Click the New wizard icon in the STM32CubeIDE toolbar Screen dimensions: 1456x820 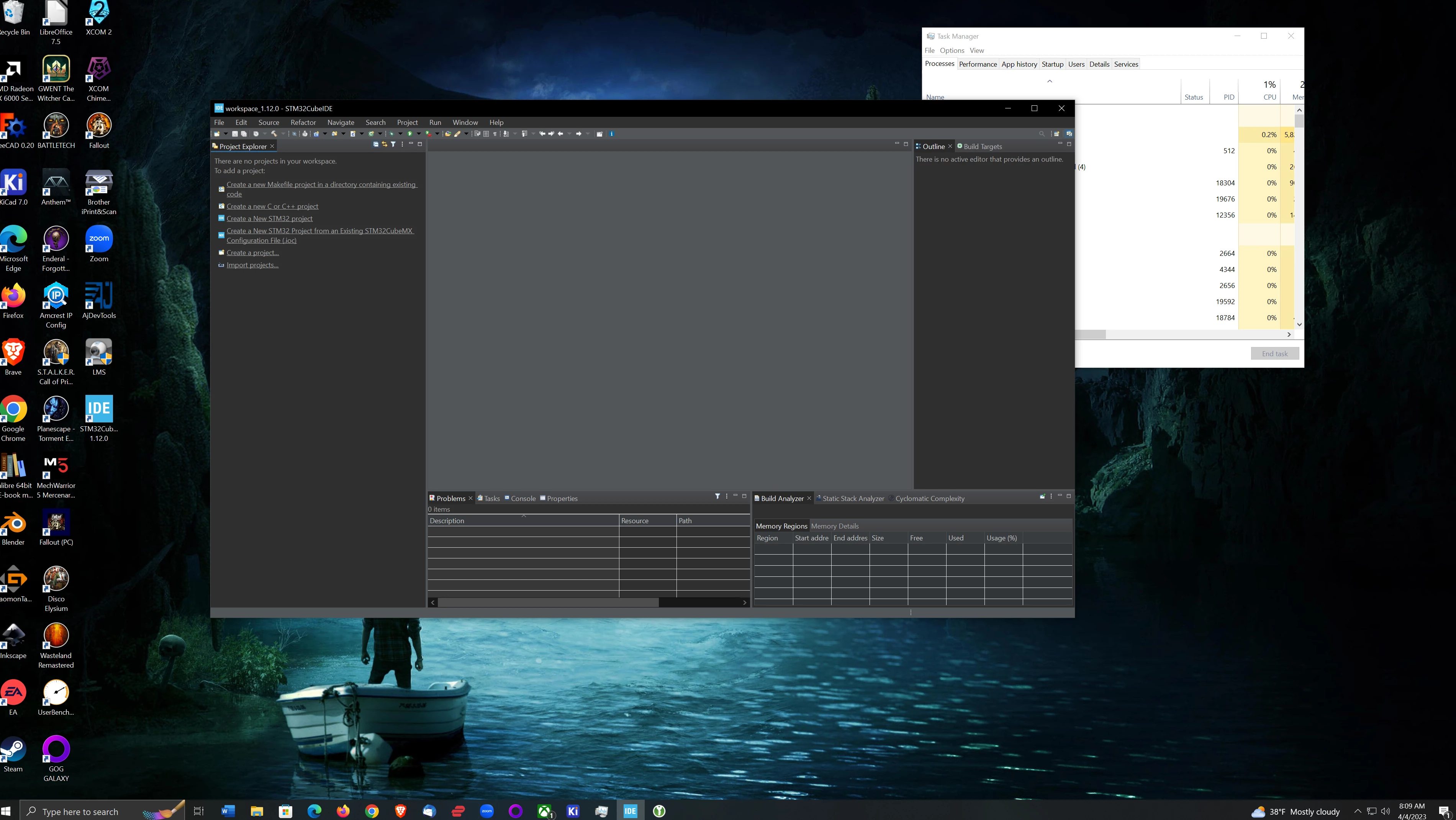click(217, 134)
